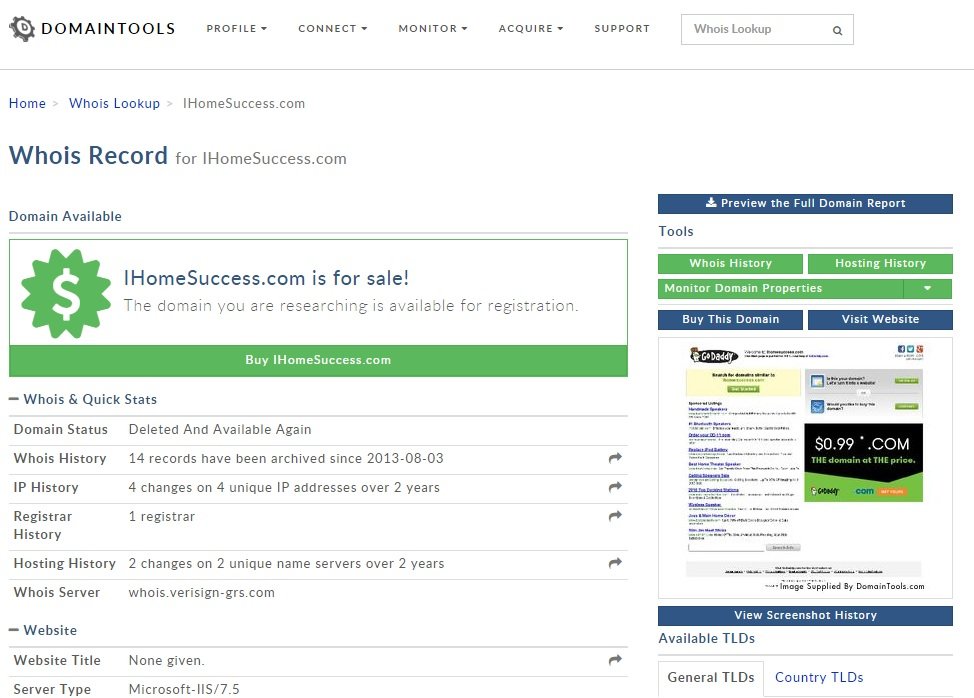Click the Buy This Domain button
The width and height of the screenshot is (974, 698).
click(730, 319)
